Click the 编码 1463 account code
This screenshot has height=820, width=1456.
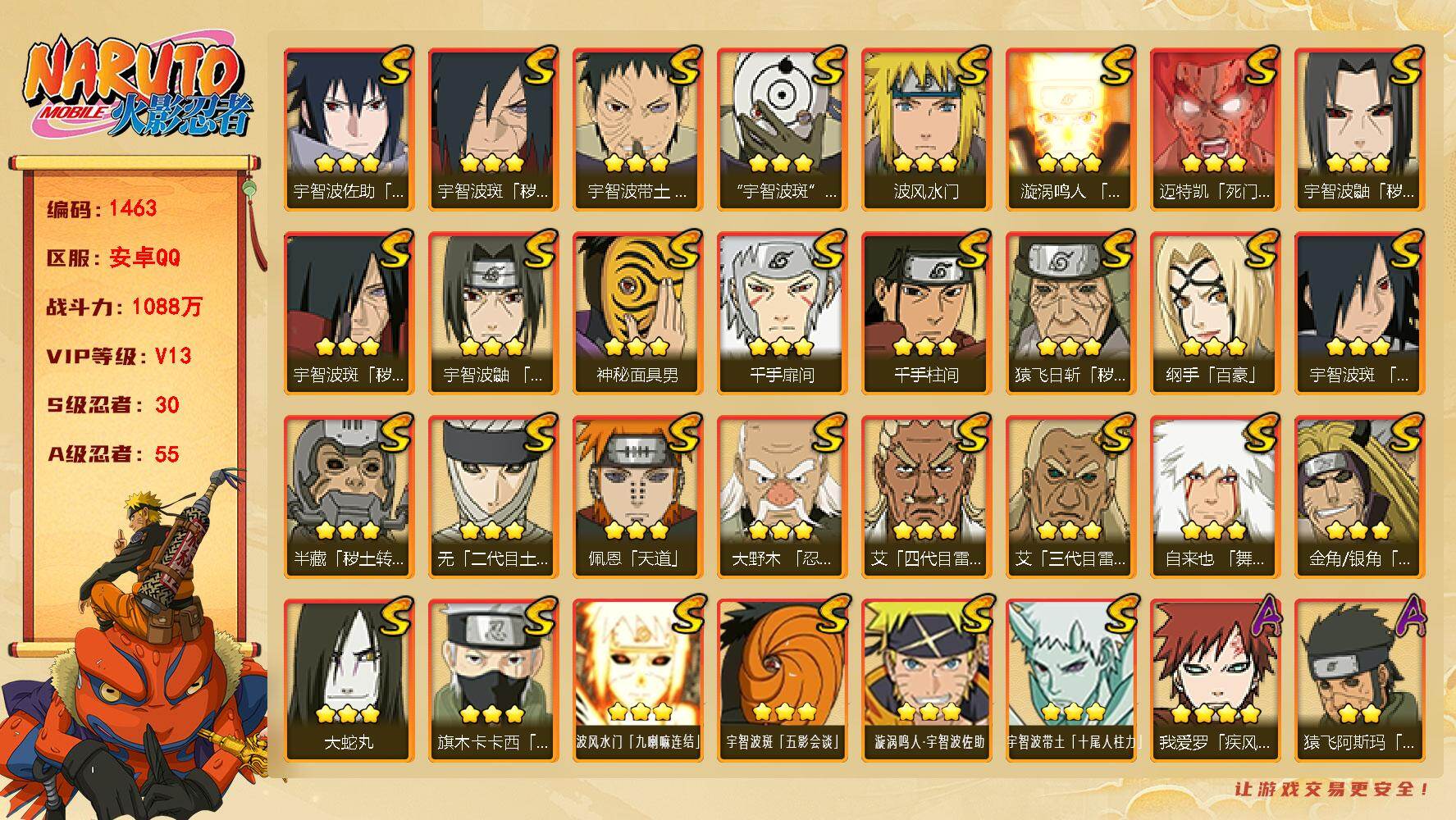pyautogui.click(x=102, y=208)
